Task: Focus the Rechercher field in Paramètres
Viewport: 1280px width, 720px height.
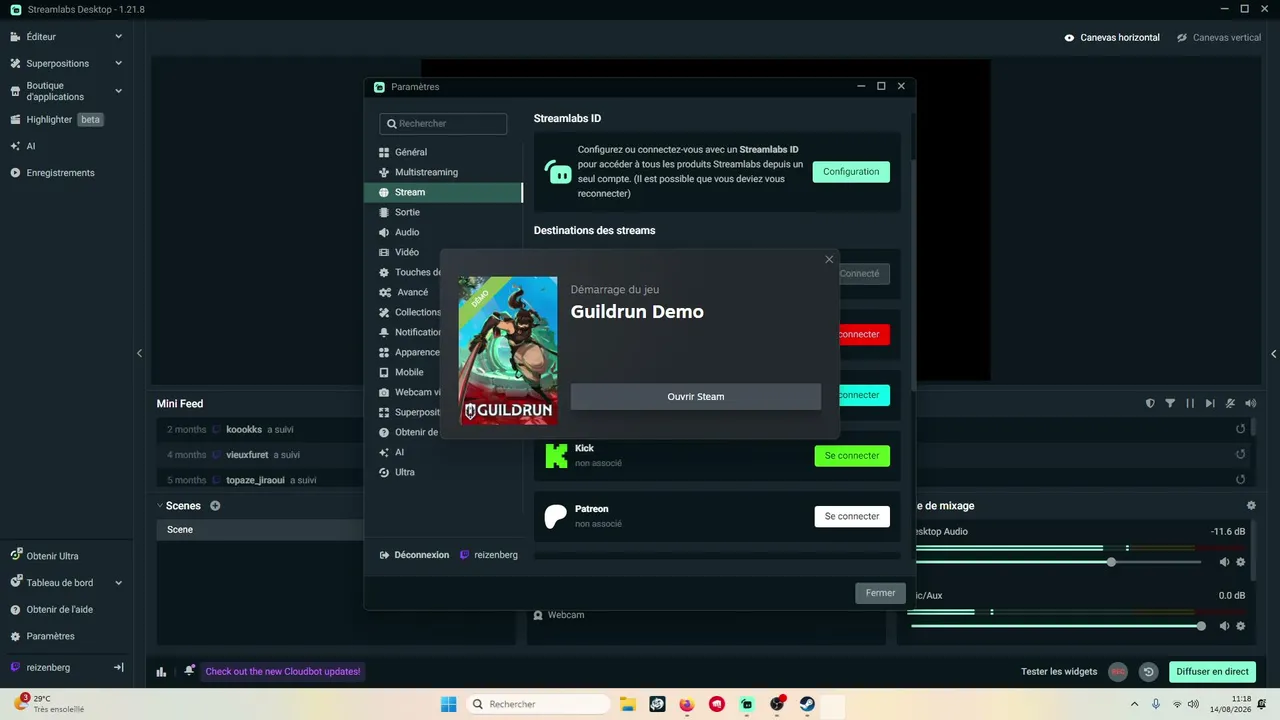Action: pyautogui.click(x=443, y=124)
